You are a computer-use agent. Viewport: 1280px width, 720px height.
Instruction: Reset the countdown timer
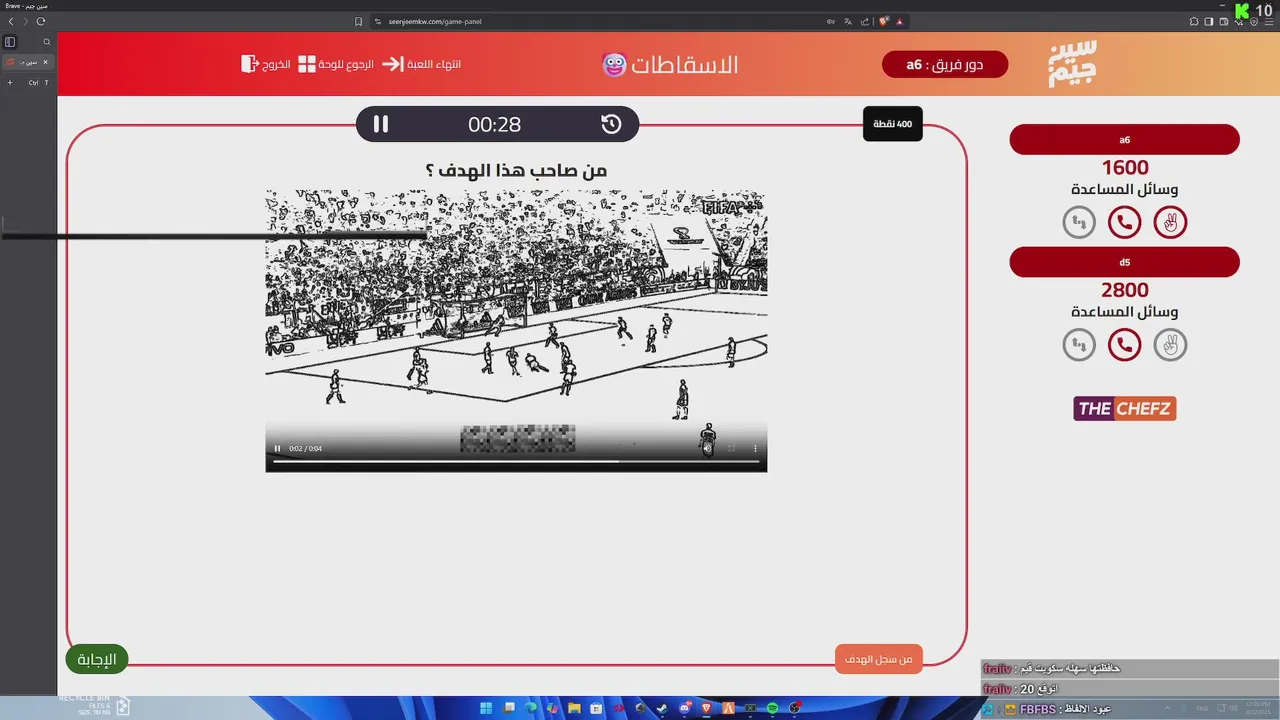[x=611, y=124]
